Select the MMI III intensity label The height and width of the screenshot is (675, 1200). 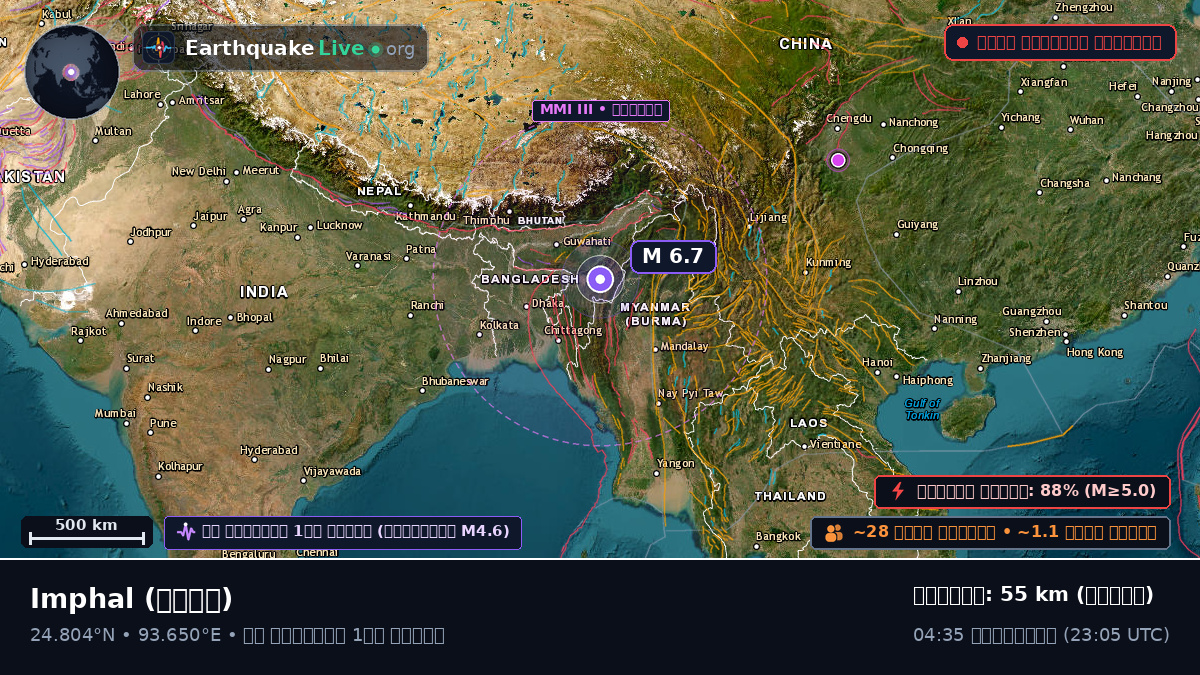point(601,110)
